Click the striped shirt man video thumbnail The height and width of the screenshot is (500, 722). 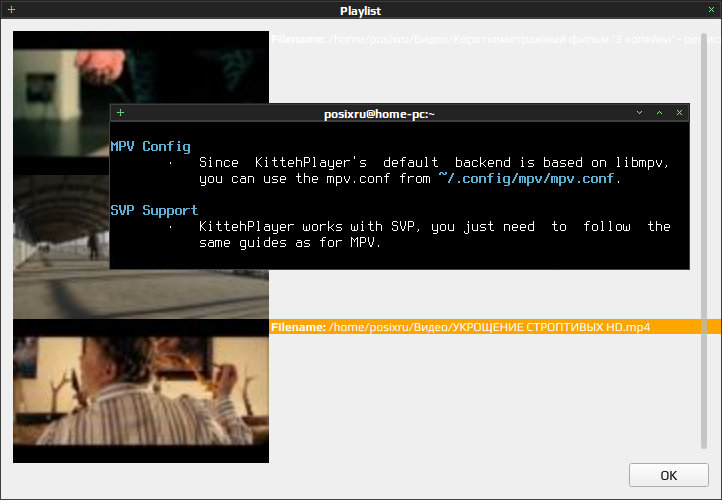click(x=141, y=391)
